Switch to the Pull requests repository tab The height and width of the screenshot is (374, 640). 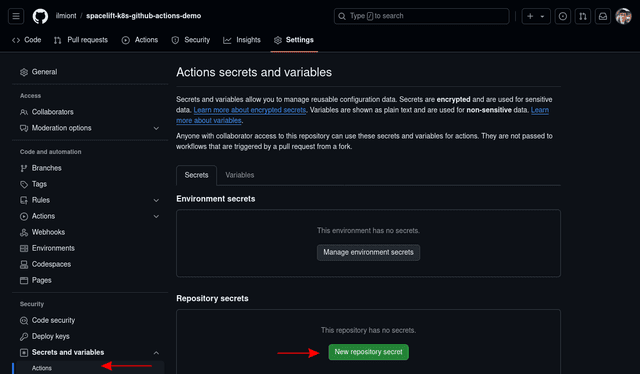pos(81,40)
